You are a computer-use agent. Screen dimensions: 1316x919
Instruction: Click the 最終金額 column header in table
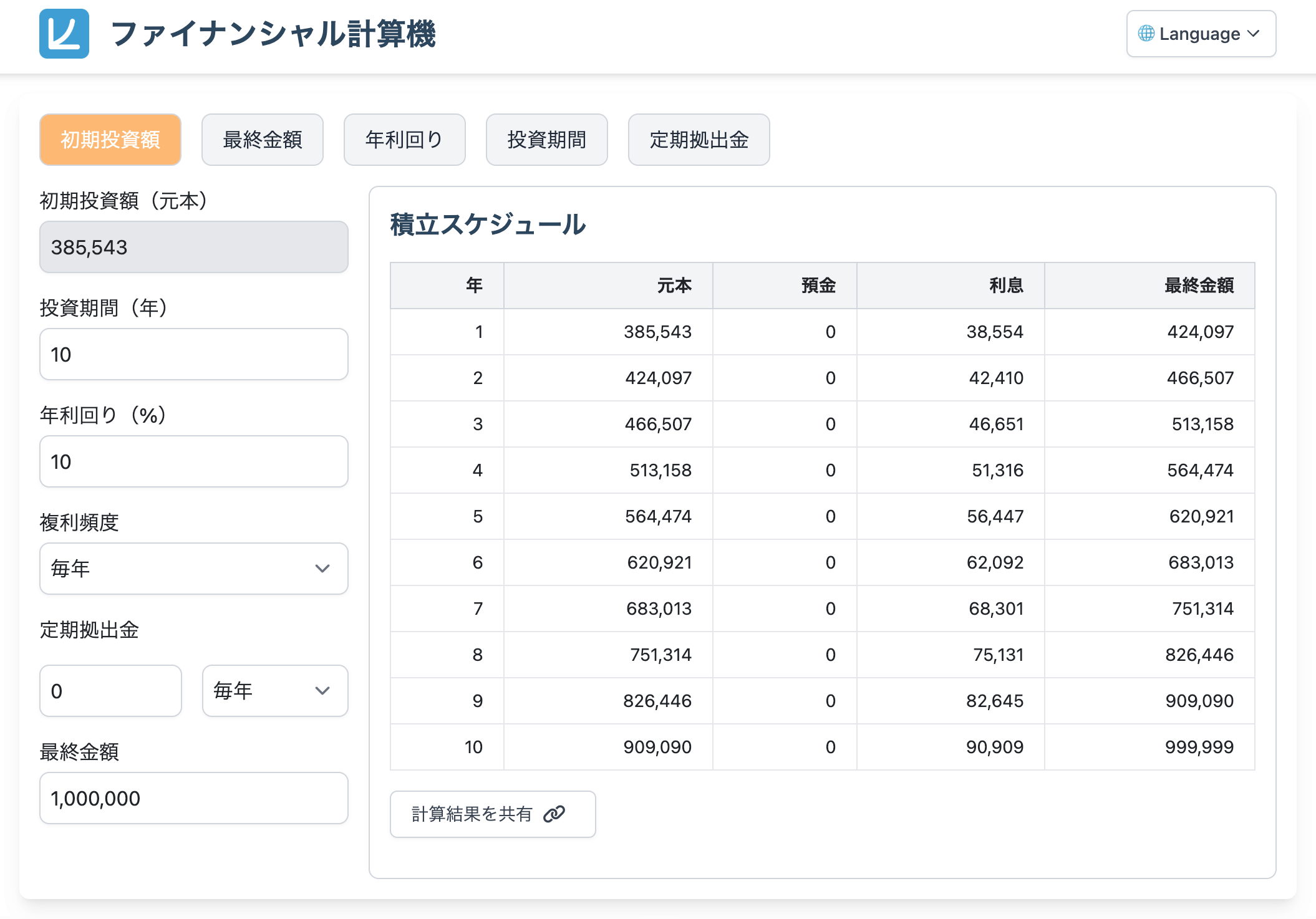tap(1198, 286)
